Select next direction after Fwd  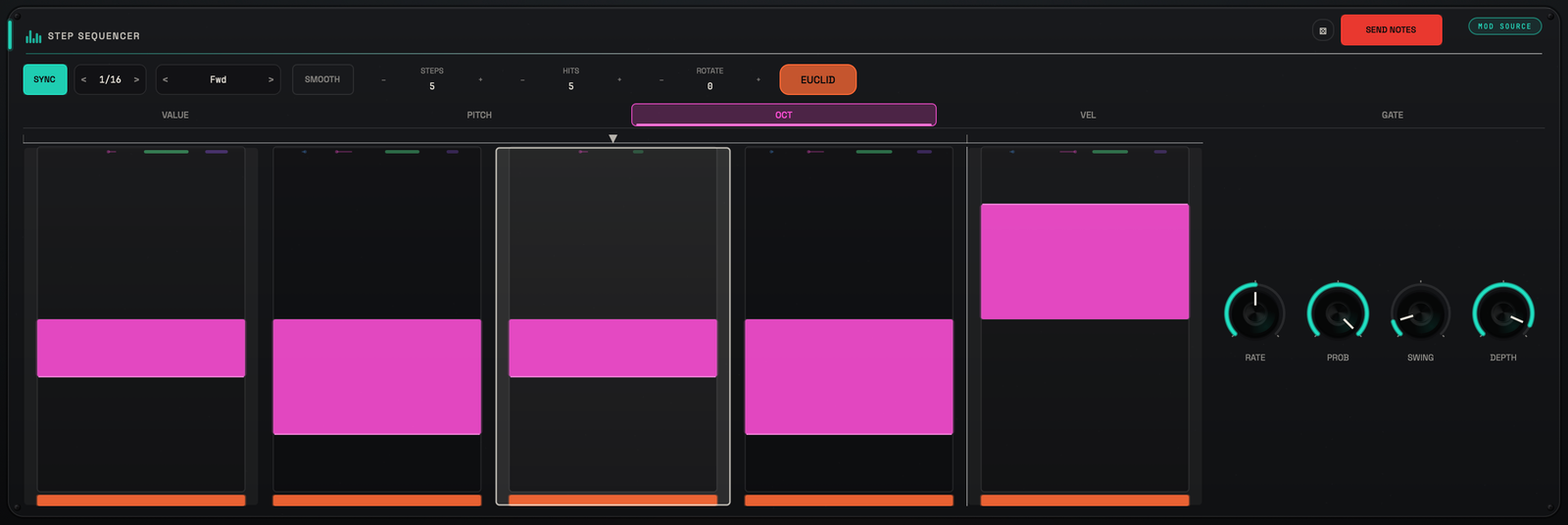point(270,79)
